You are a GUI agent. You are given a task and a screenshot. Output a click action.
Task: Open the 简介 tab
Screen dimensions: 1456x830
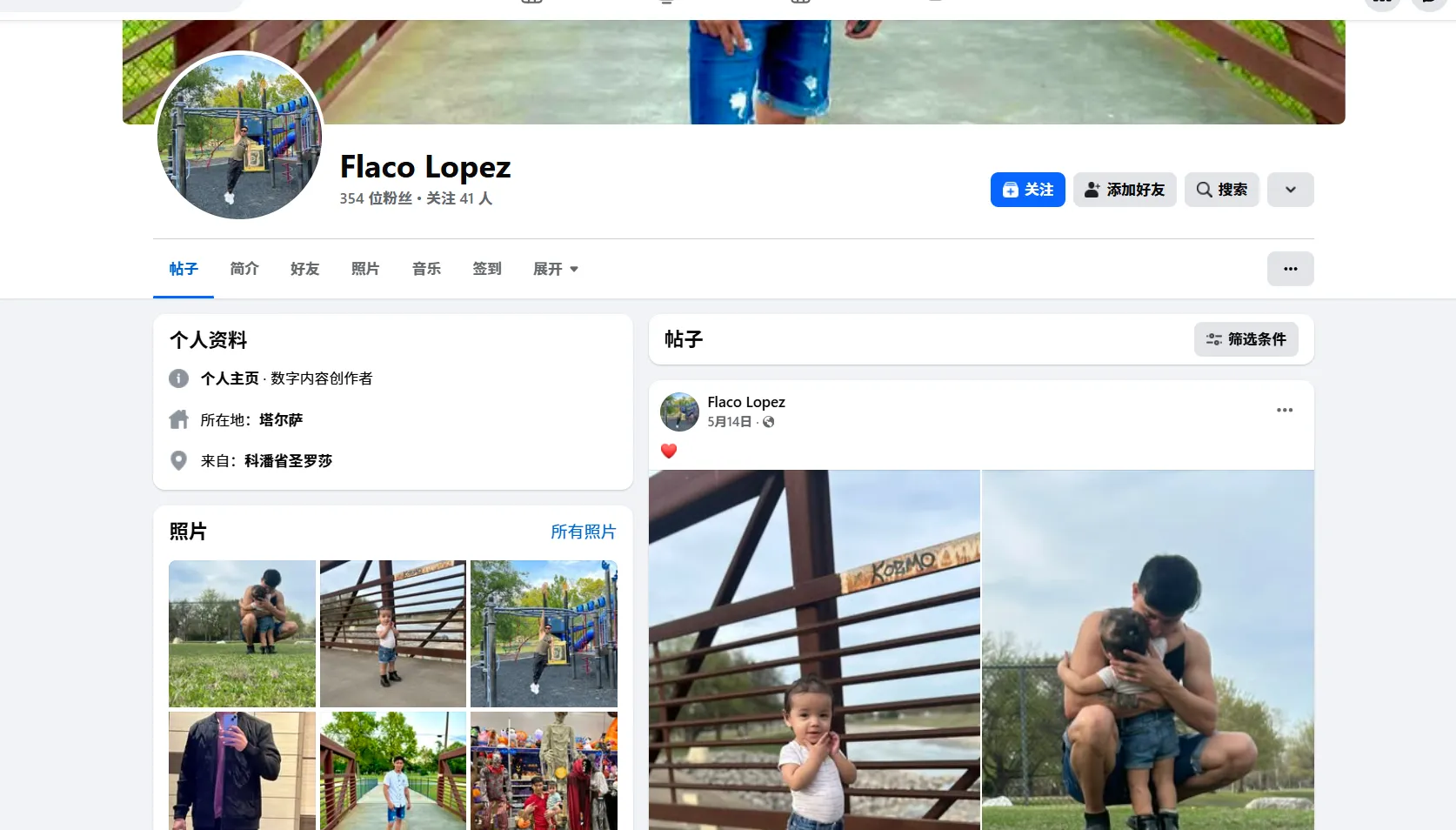(x=244, y=269)
